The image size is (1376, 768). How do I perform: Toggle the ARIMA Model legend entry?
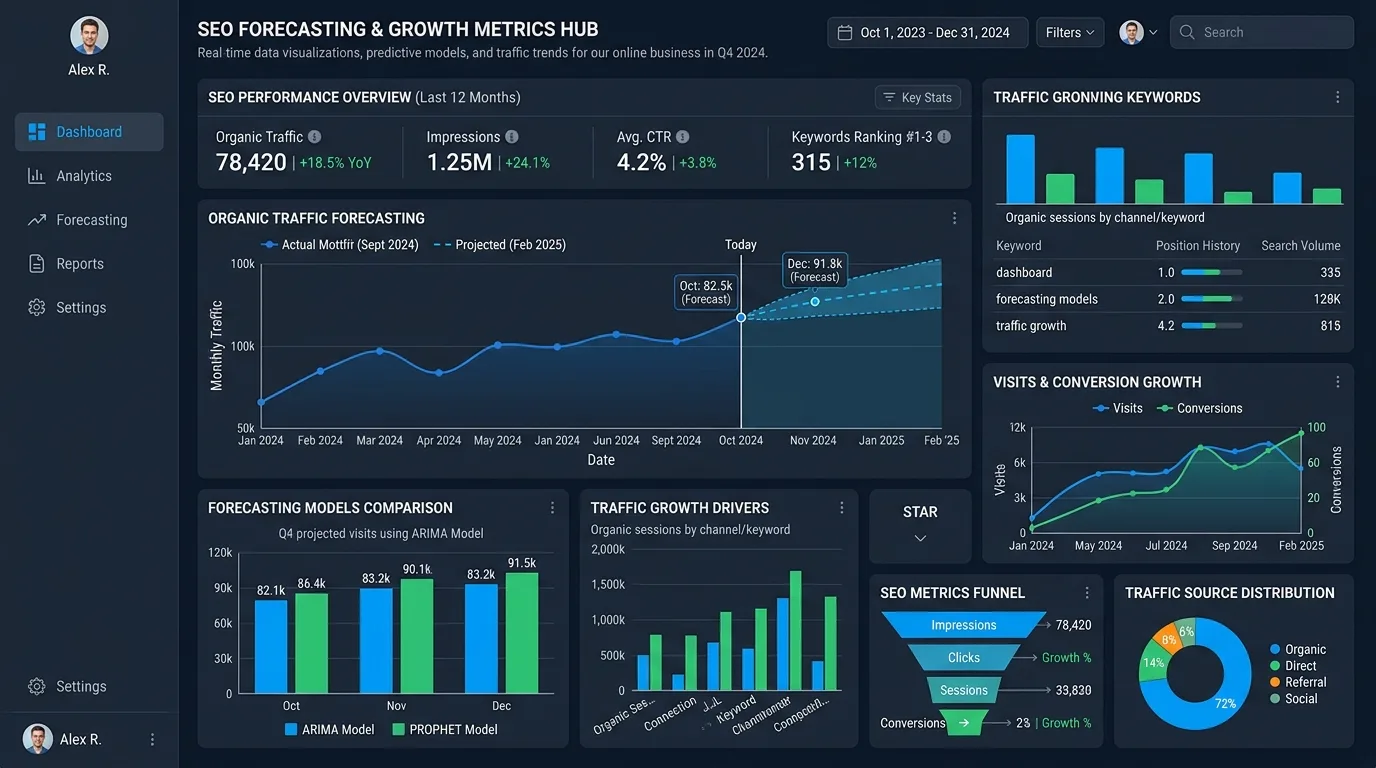(330, 730)
